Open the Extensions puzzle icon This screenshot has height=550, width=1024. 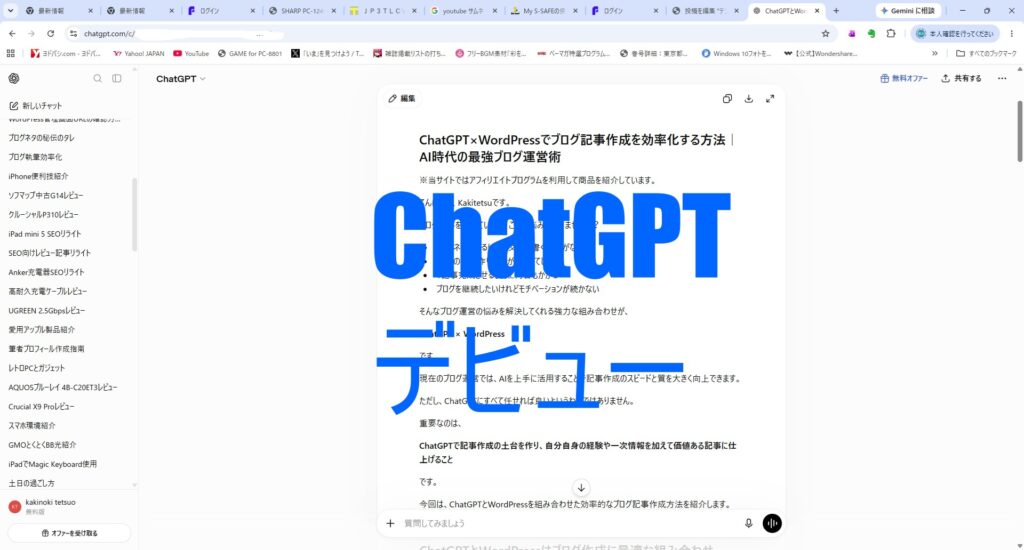coord(891,33)
